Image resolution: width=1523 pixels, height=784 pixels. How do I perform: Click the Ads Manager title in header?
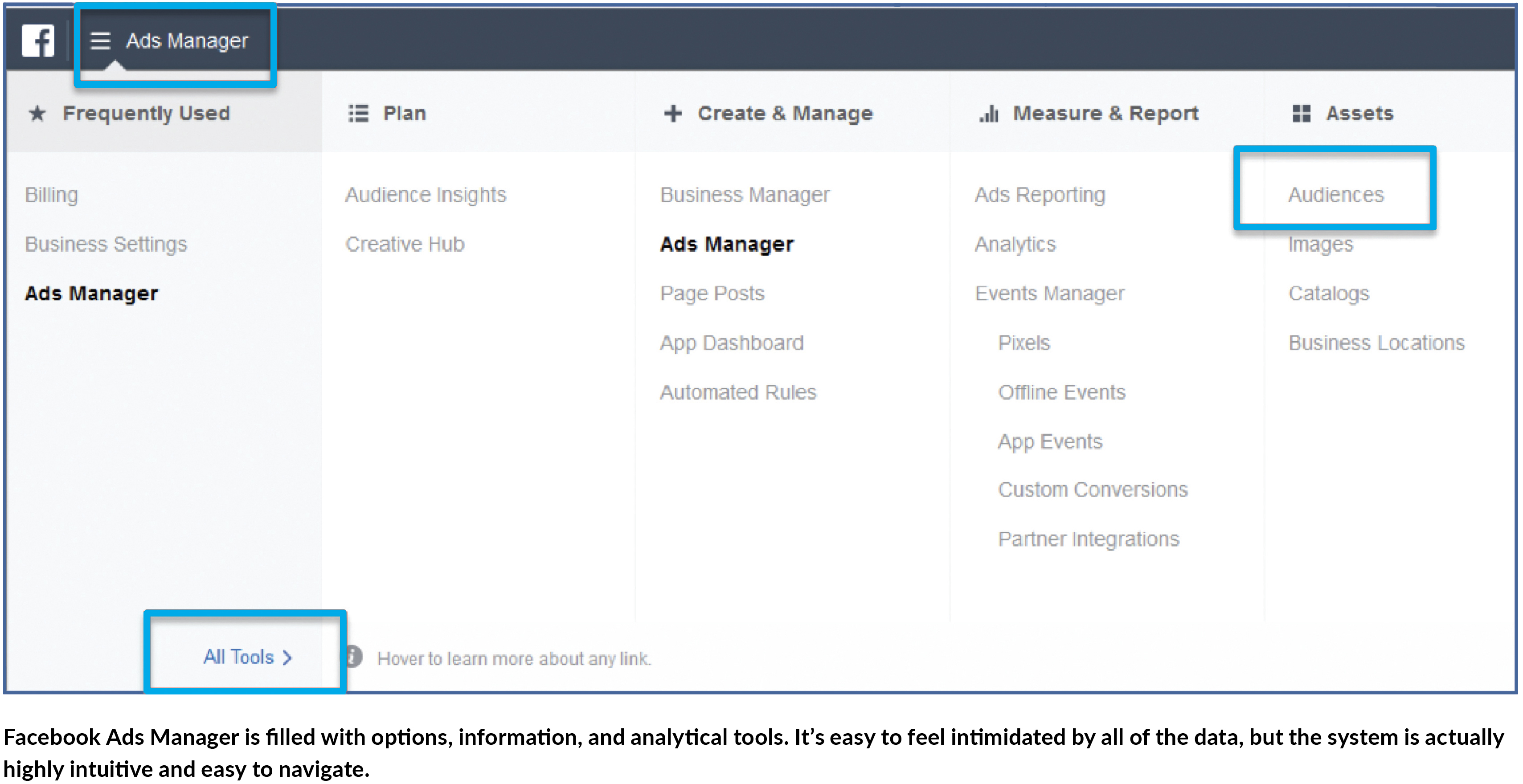[187, 41]
